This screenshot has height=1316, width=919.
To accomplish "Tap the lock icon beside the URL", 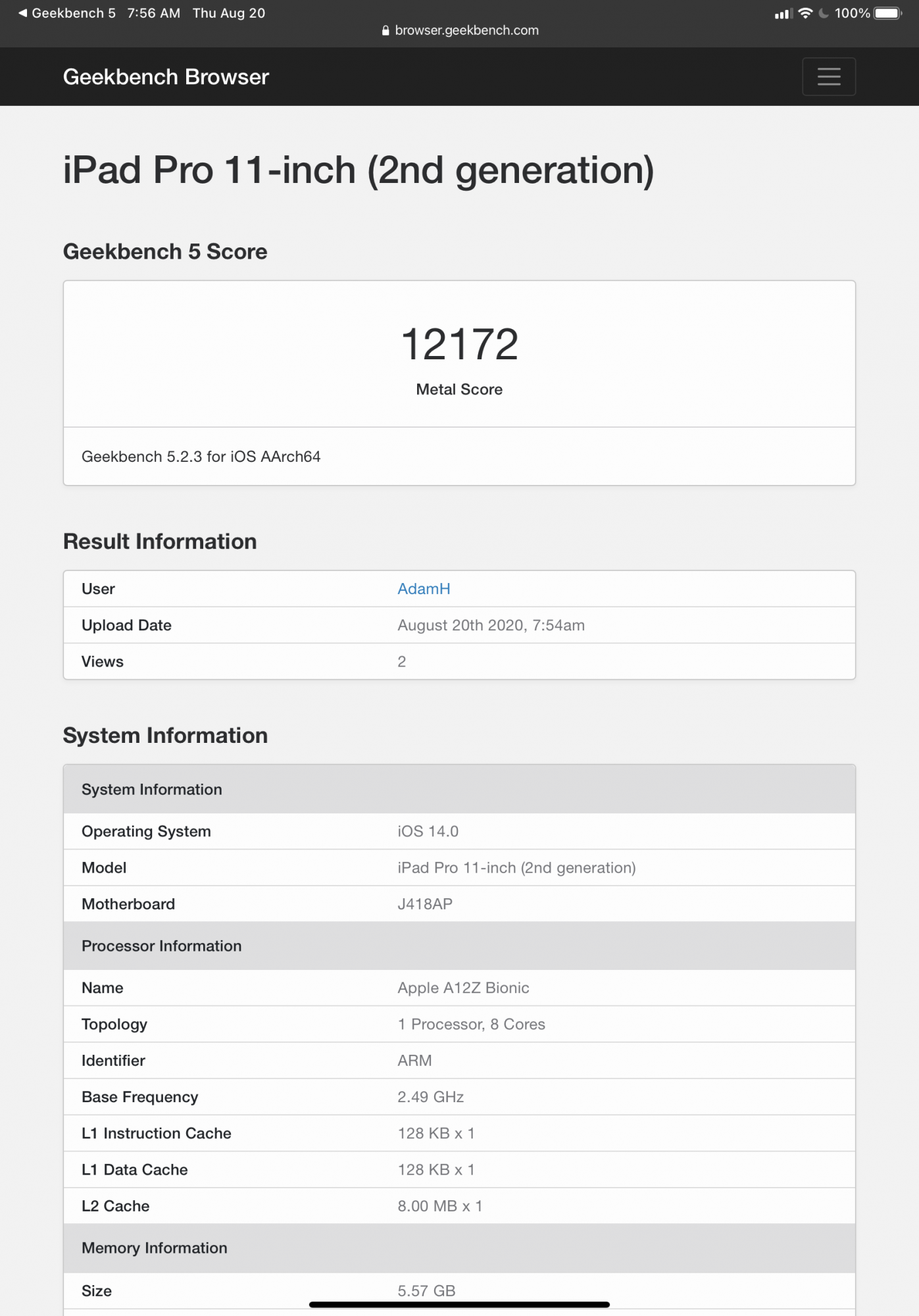I will click(x=385, y=30).
